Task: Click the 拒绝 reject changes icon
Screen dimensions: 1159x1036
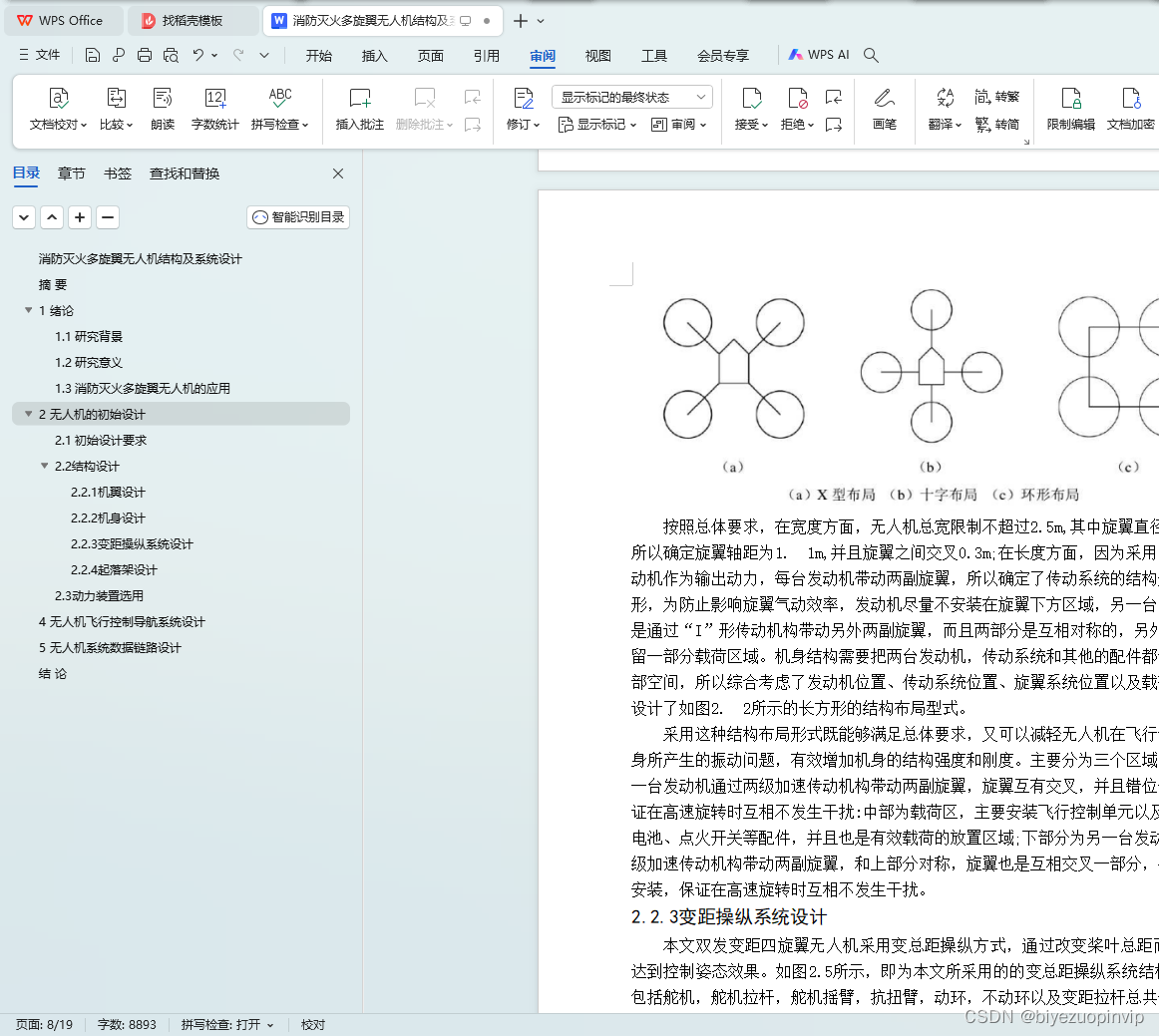Action: click(797, 98)
